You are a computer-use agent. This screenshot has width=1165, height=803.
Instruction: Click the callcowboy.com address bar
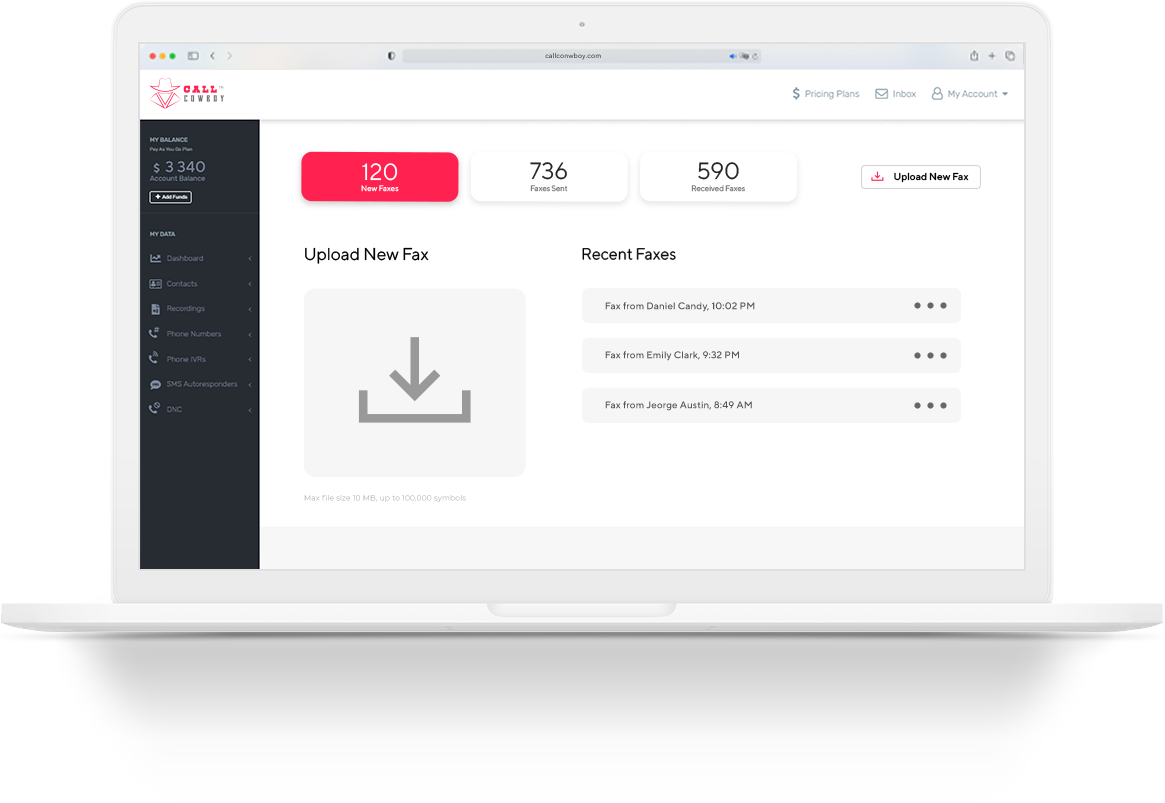coord(580,56)
